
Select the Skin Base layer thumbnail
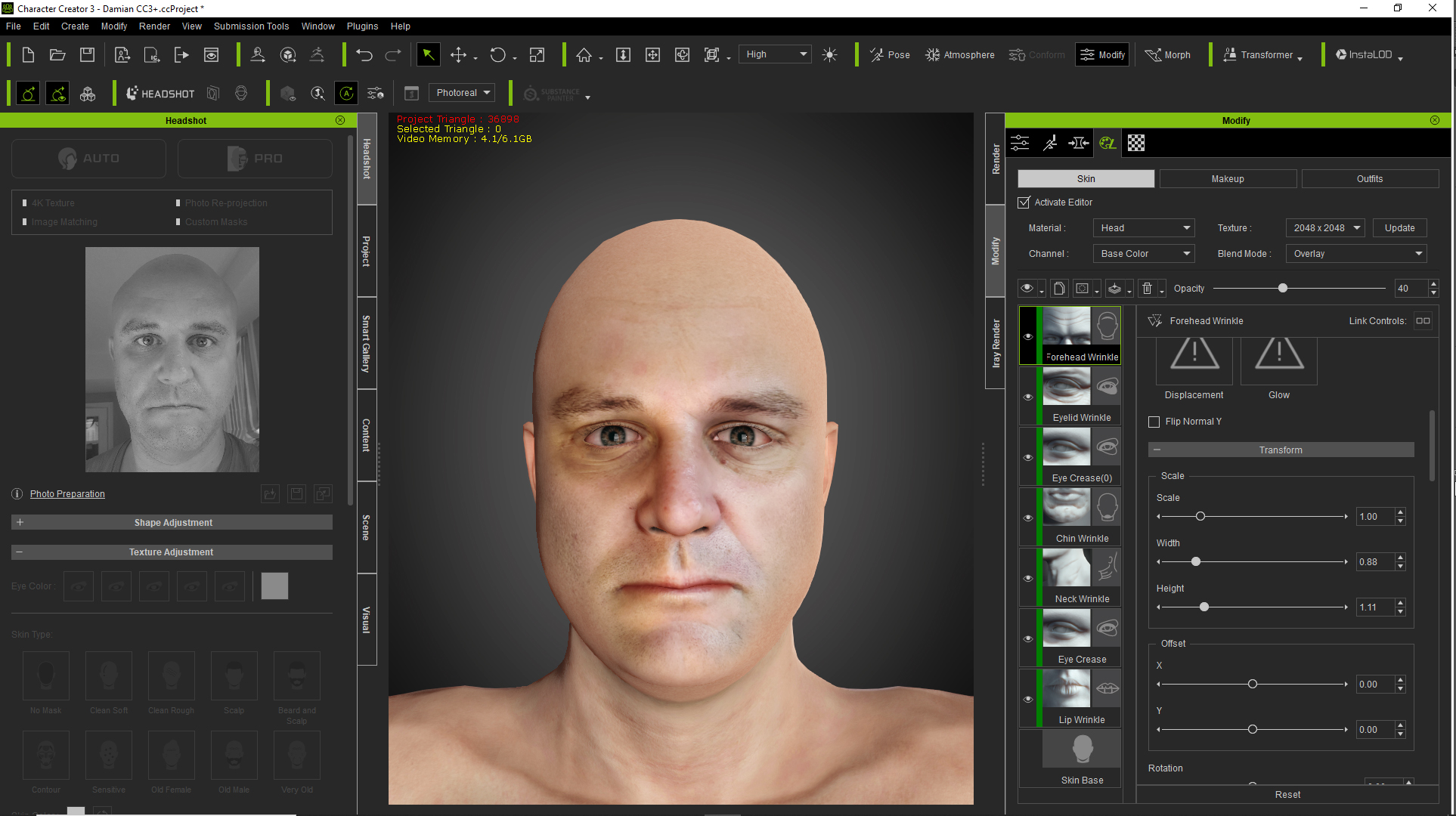(x=1082, y=750)
